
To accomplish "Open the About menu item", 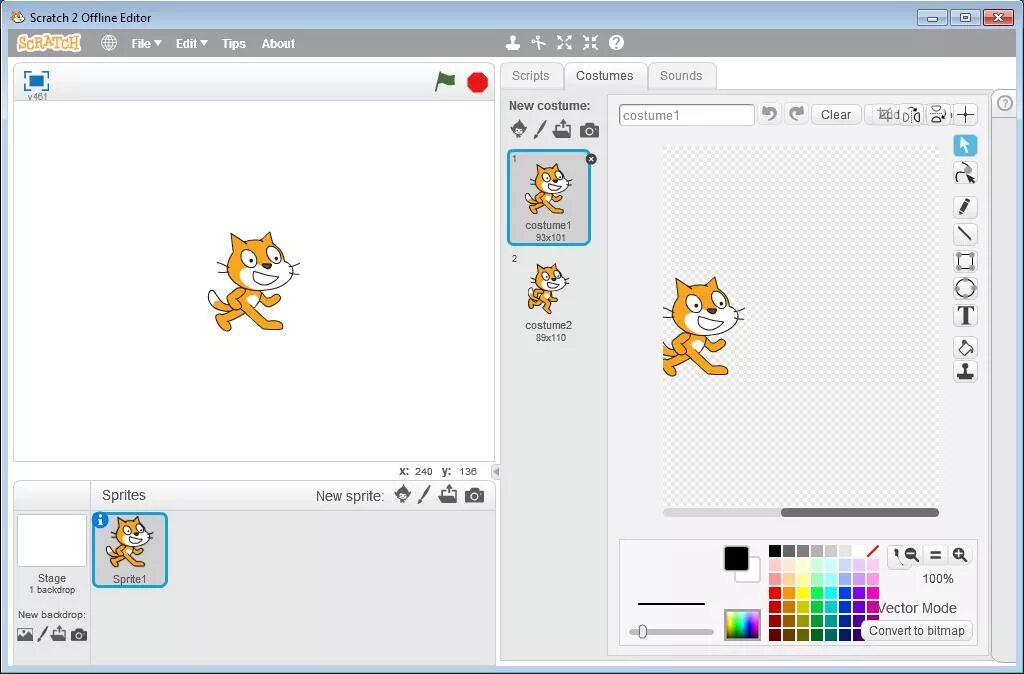I will click(278, 43).
